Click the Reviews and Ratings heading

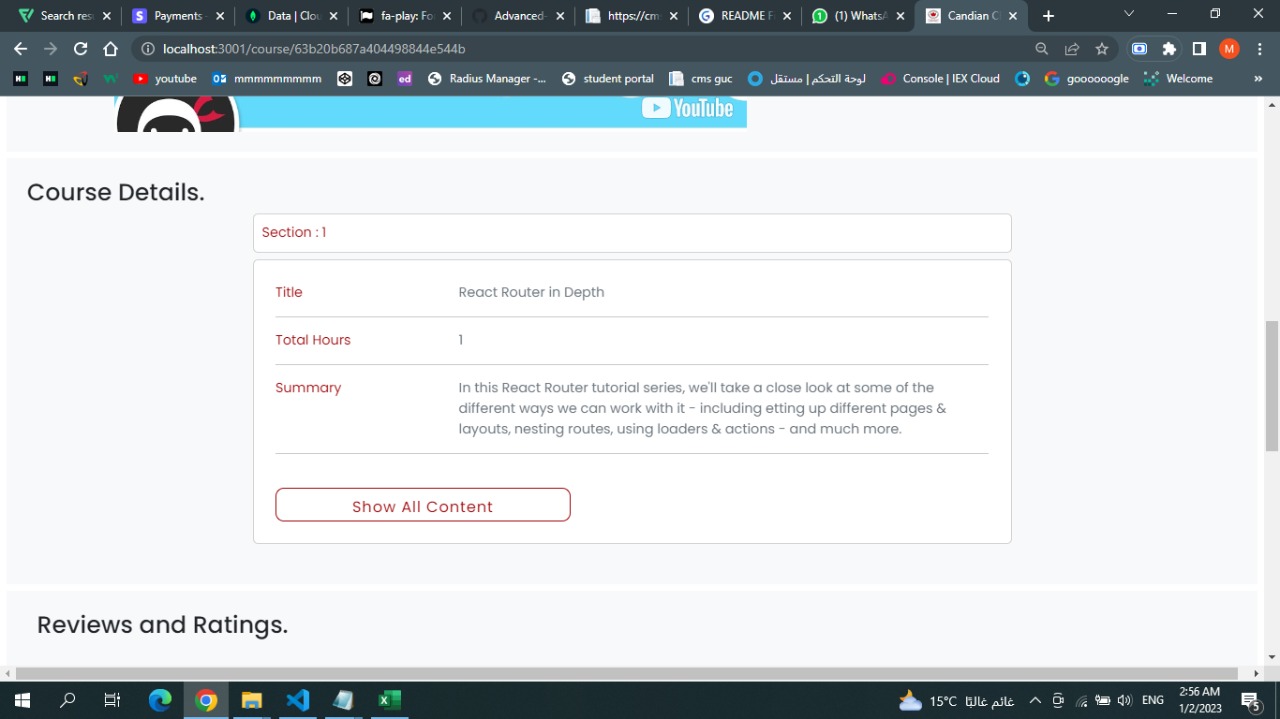pyautogui.click(x=162, y=625)
